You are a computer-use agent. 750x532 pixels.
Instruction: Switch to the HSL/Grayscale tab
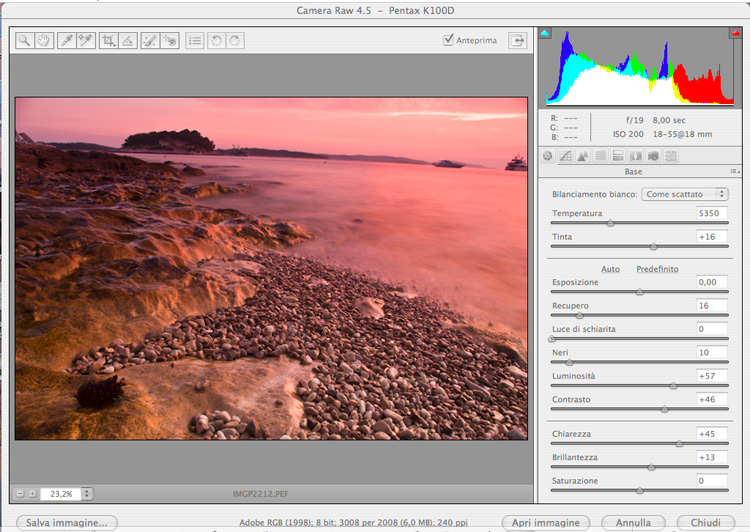point(600,156)
